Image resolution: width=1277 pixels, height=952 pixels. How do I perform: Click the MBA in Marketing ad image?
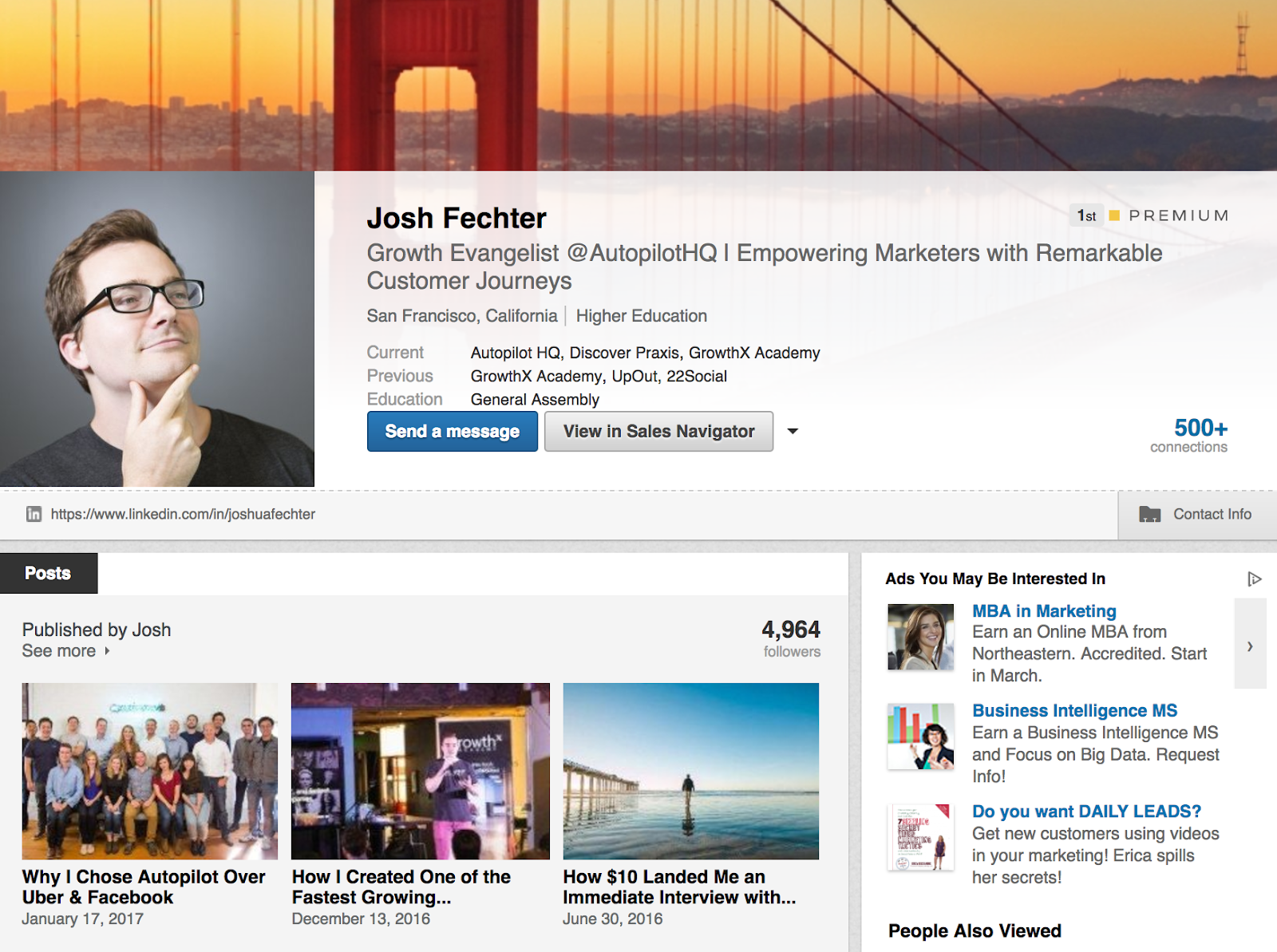(921, 637)
